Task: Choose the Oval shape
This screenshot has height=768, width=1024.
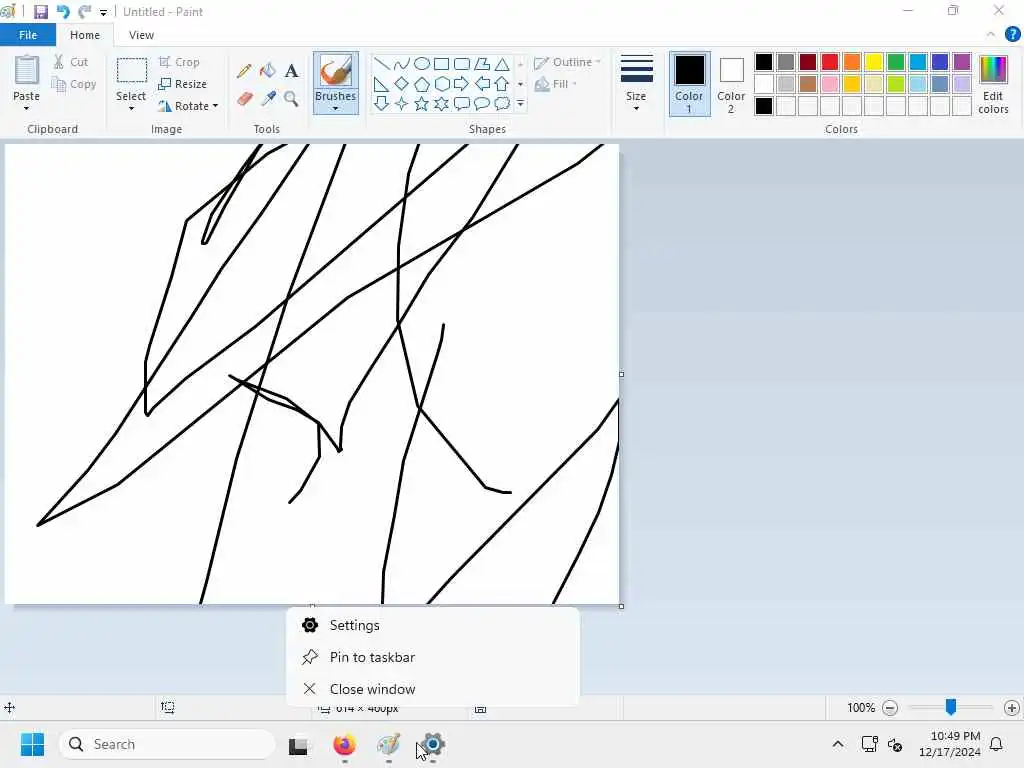Action: point(422,63)
